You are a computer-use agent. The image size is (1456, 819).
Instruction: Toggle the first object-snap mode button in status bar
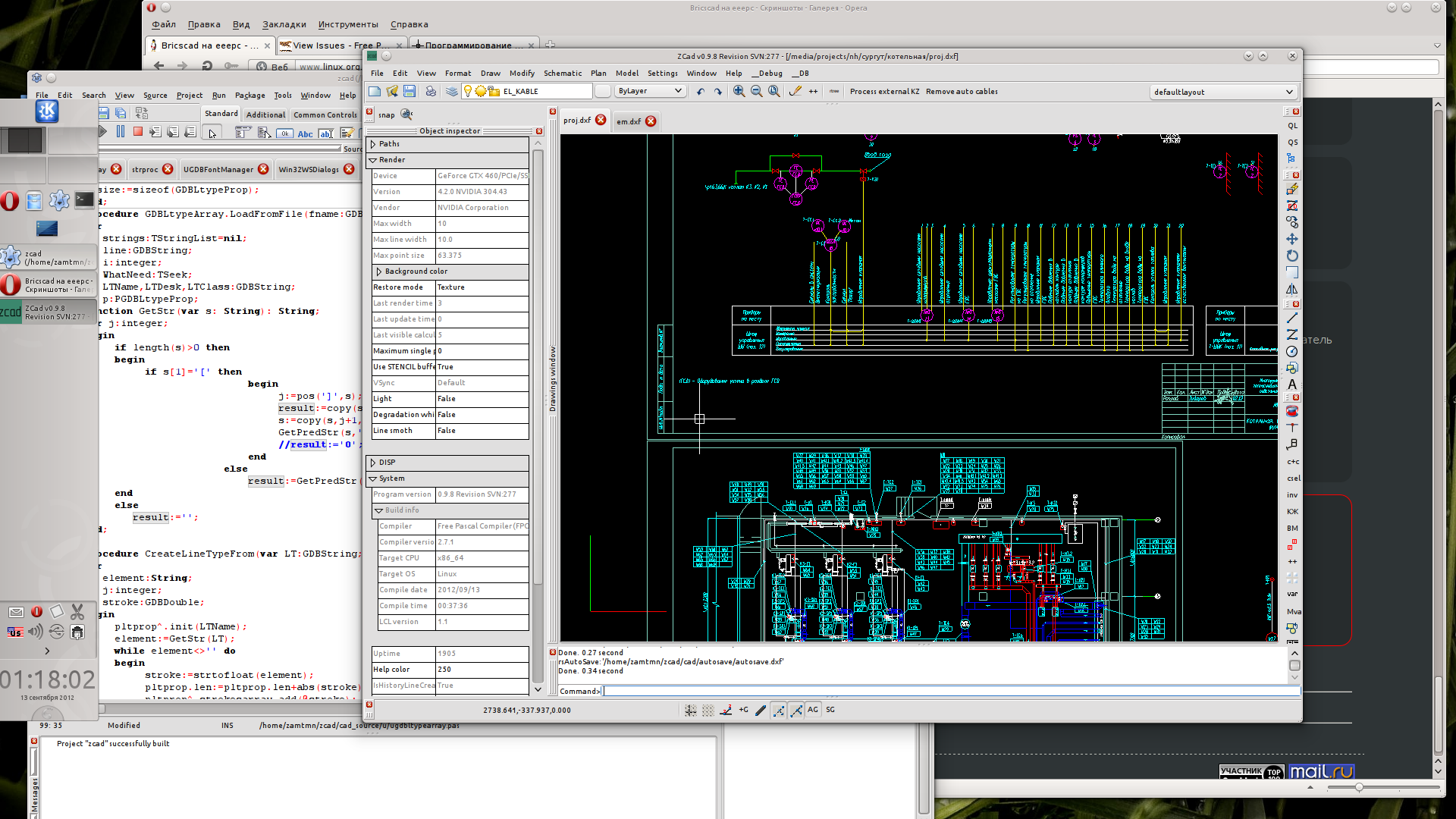[779, 711]
